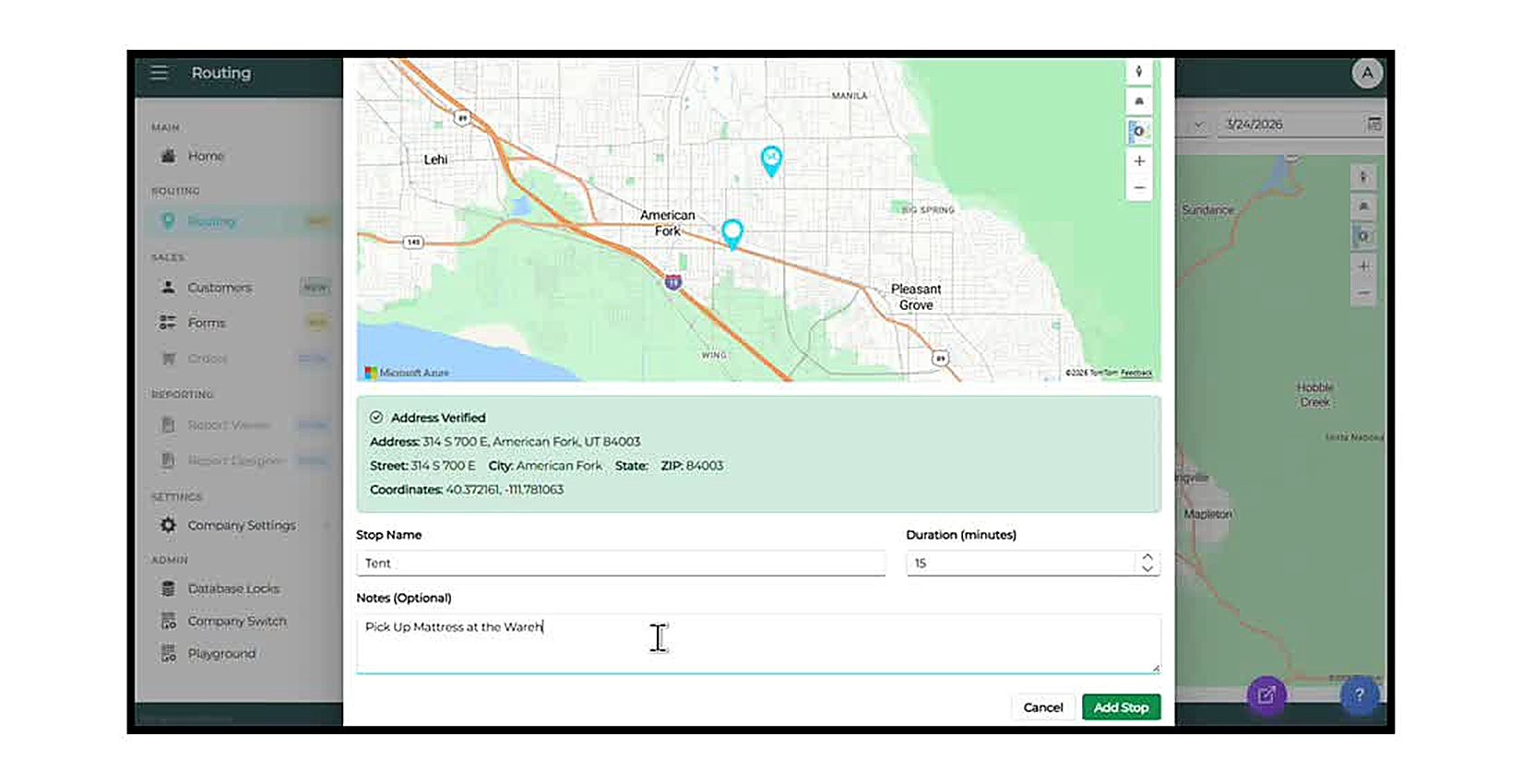Zoom out on the dialog map

(x=1139, y=187)
